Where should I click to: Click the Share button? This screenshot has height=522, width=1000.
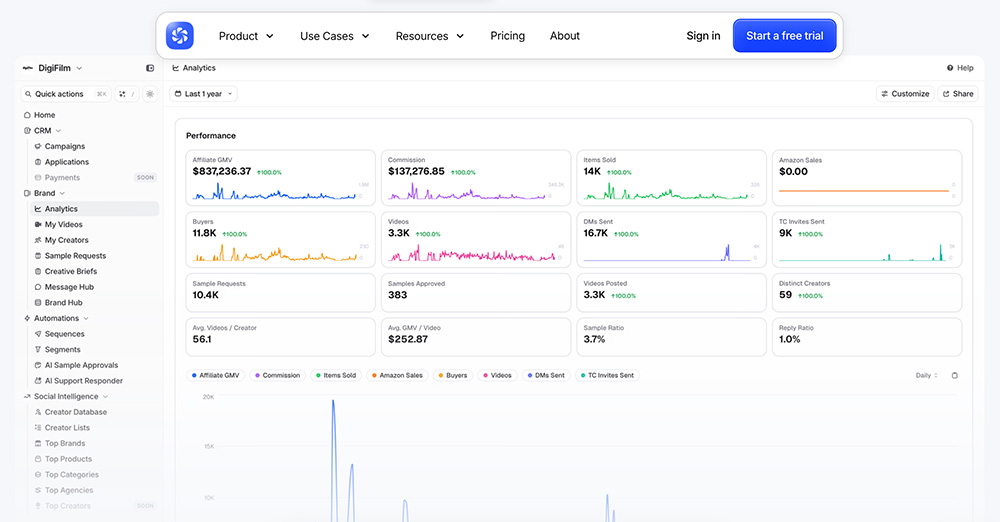click(958, 94)
